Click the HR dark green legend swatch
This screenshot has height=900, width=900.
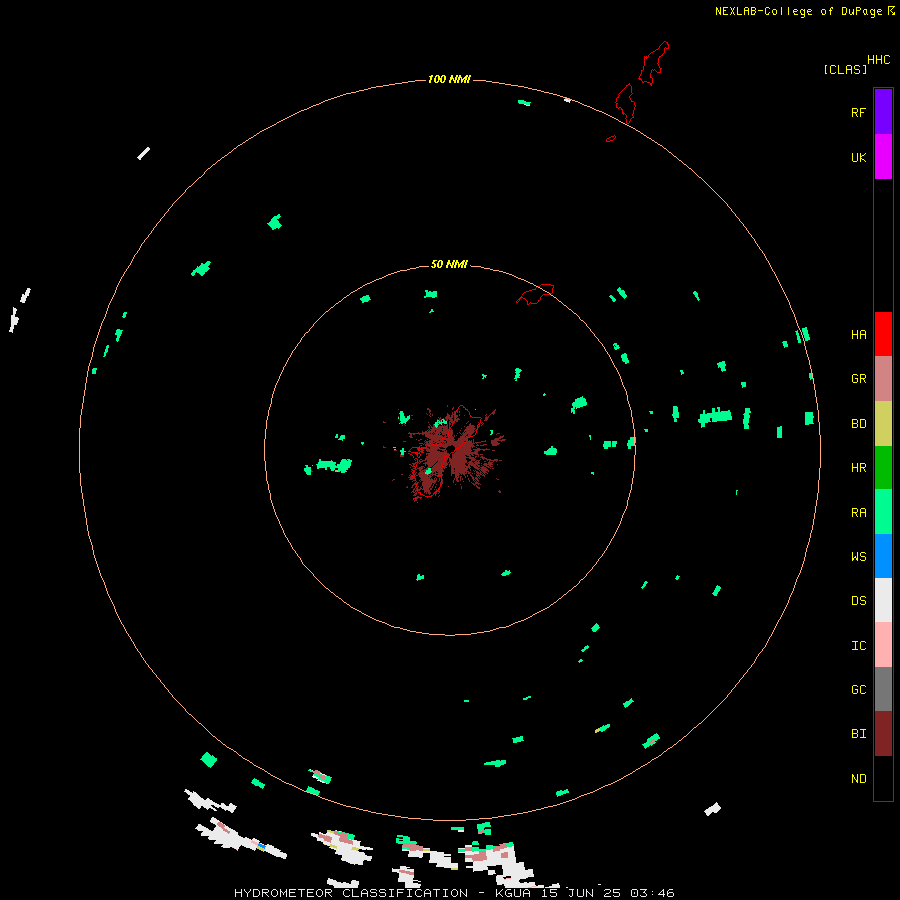pyautogui.click(x=883, y=467)
